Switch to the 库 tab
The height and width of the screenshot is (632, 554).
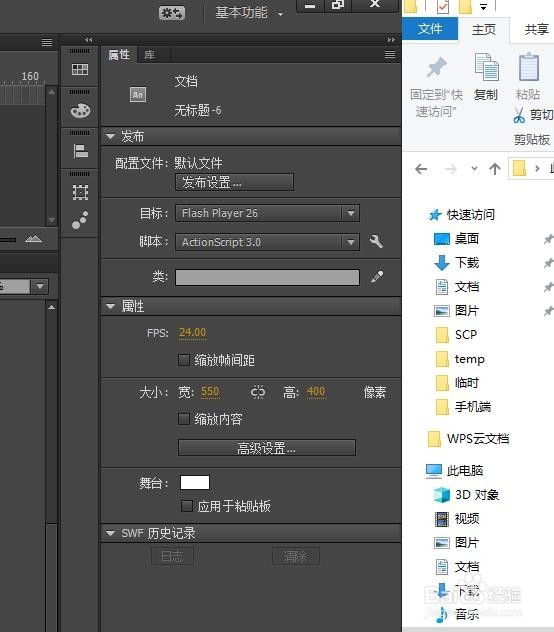click(x=150, y=54)
